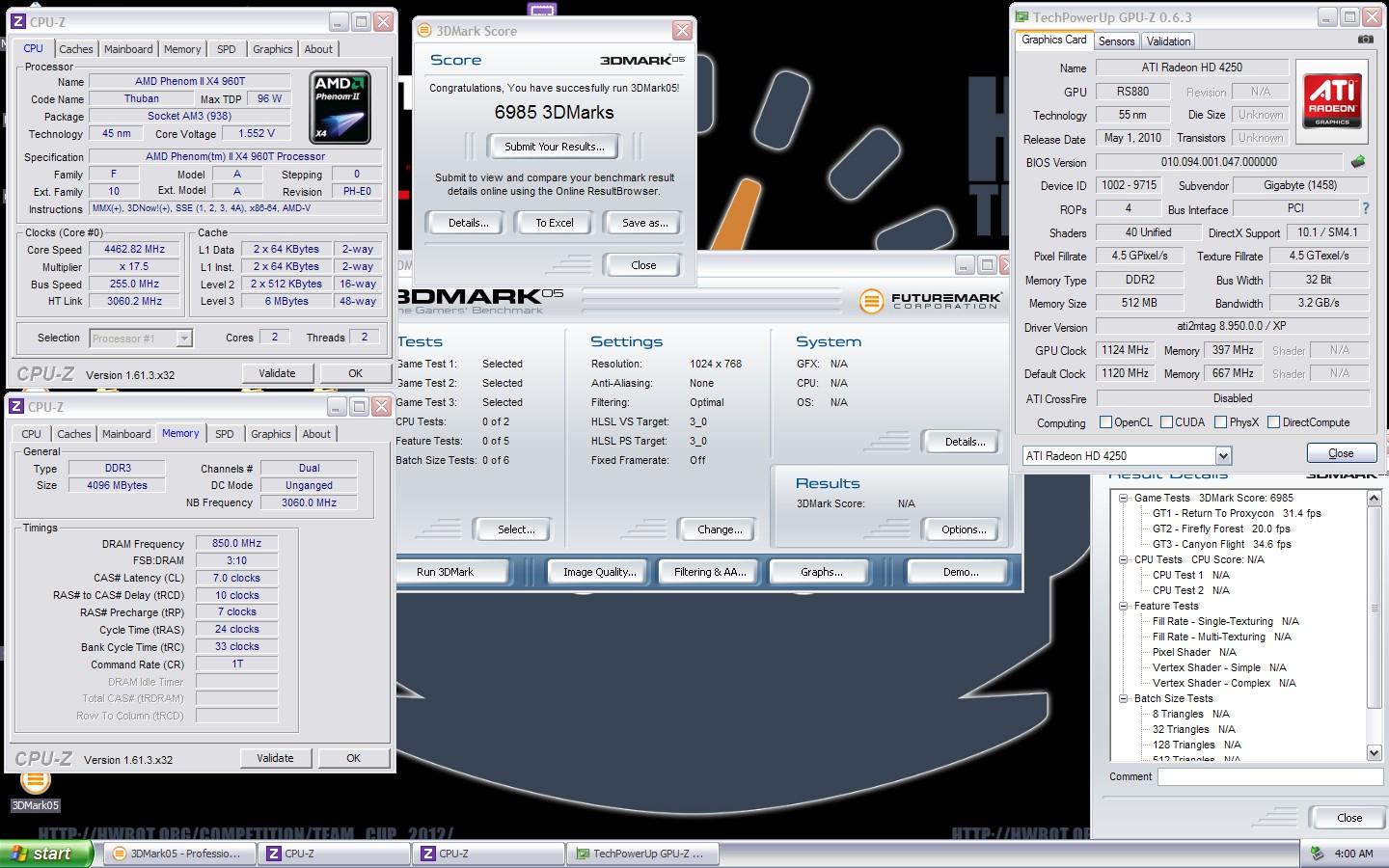Viewport: 1389px width, 868px height.
Task: Click the result details scrollbar down arrow
Action: [x=1375, y=752]
